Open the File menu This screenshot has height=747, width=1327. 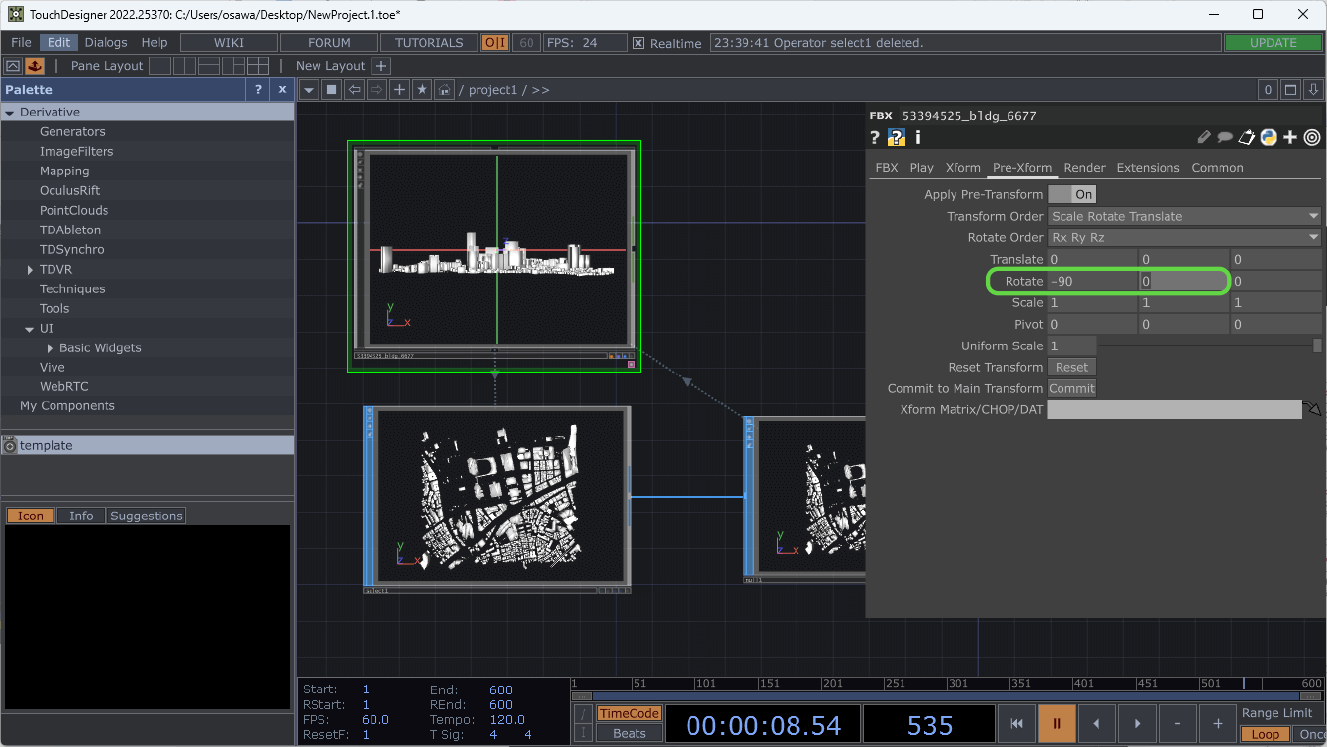point(21,43)
